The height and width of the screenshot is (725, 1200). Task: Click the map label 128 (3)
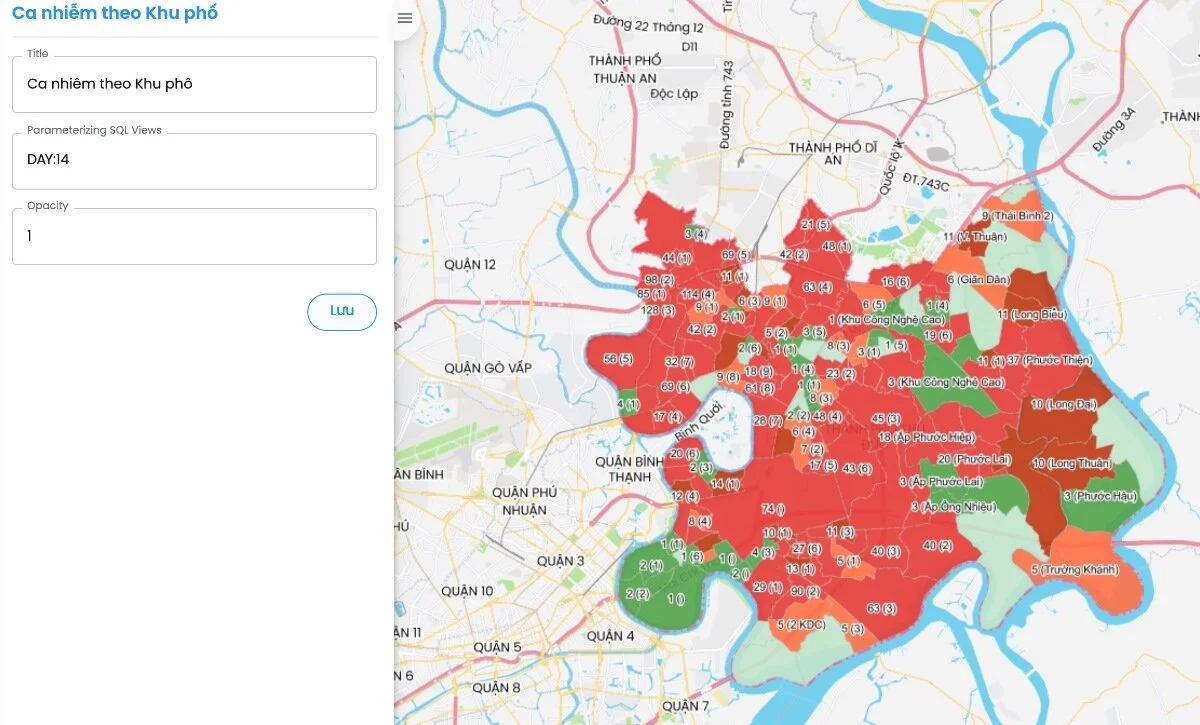[658, 310]
